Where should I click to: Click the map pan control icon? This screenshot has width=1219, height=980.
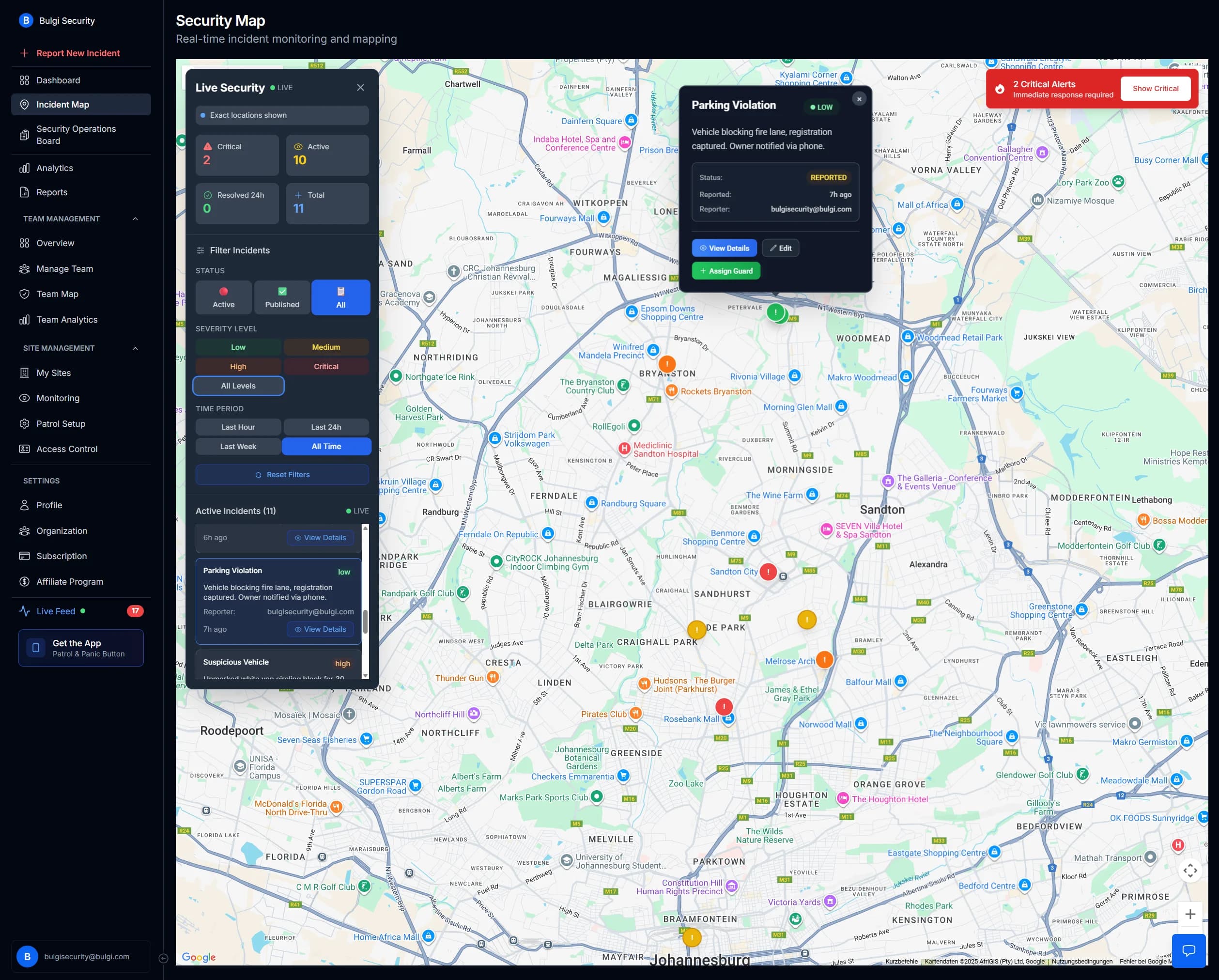click(x=1190, y=871)
